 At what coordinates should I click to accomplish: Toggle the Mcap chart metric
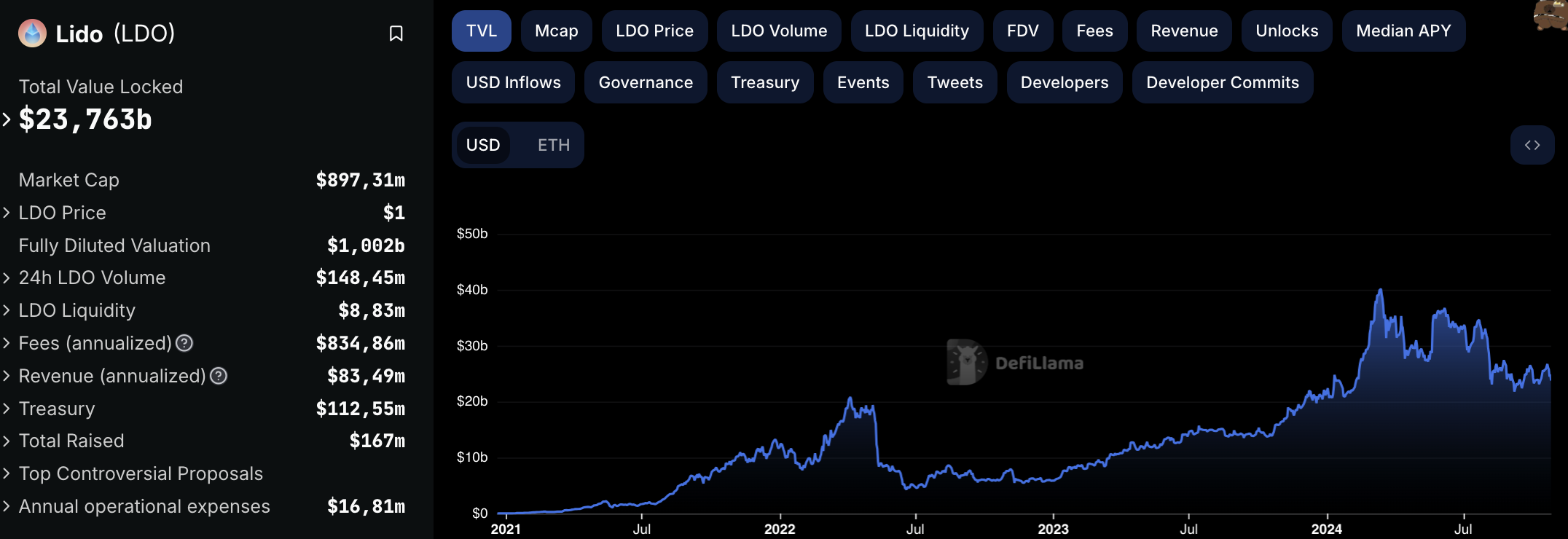(557, 31)
